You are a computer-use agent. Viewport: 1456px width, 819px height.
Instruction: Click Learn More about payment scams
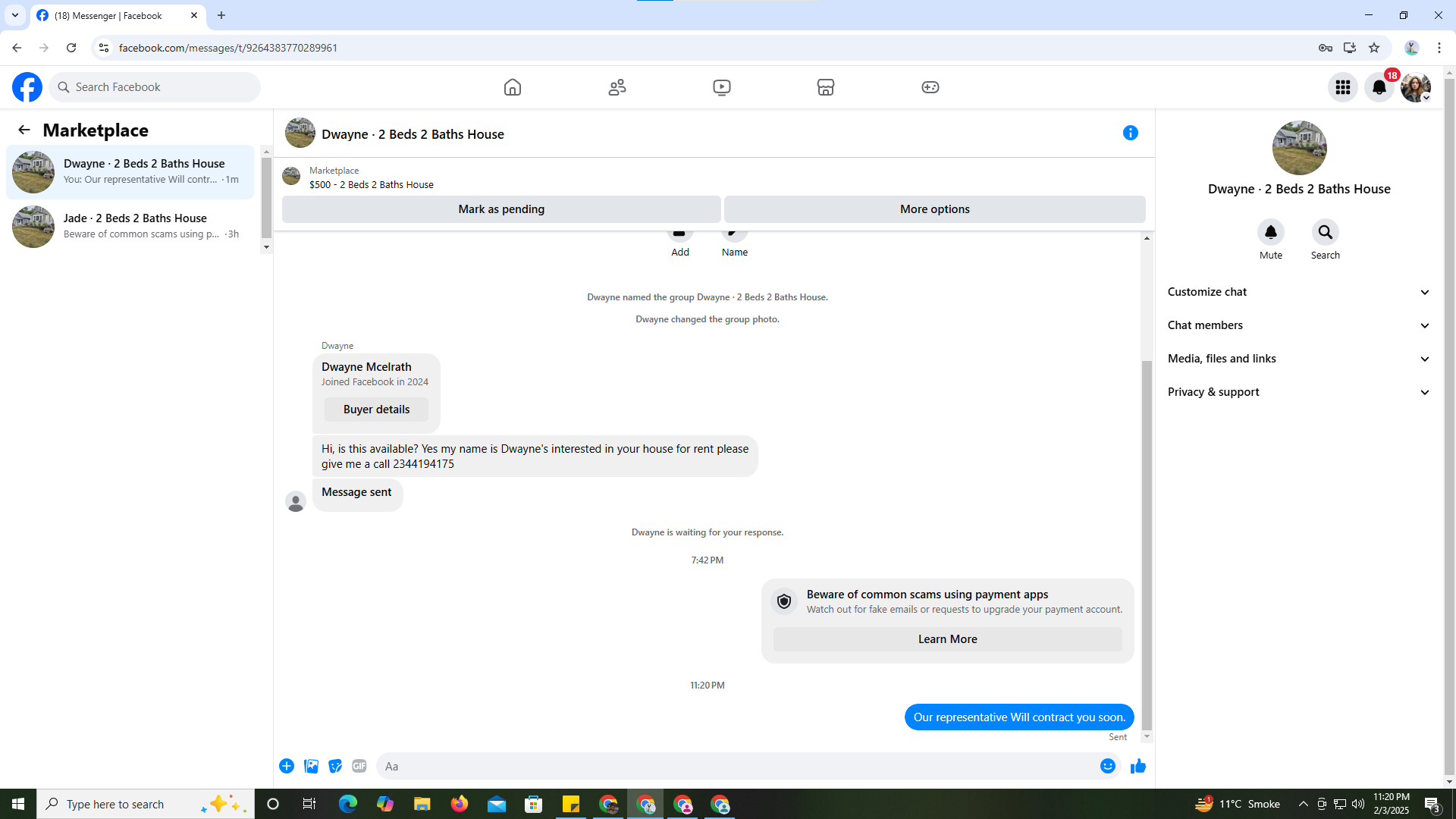(947, 639)
